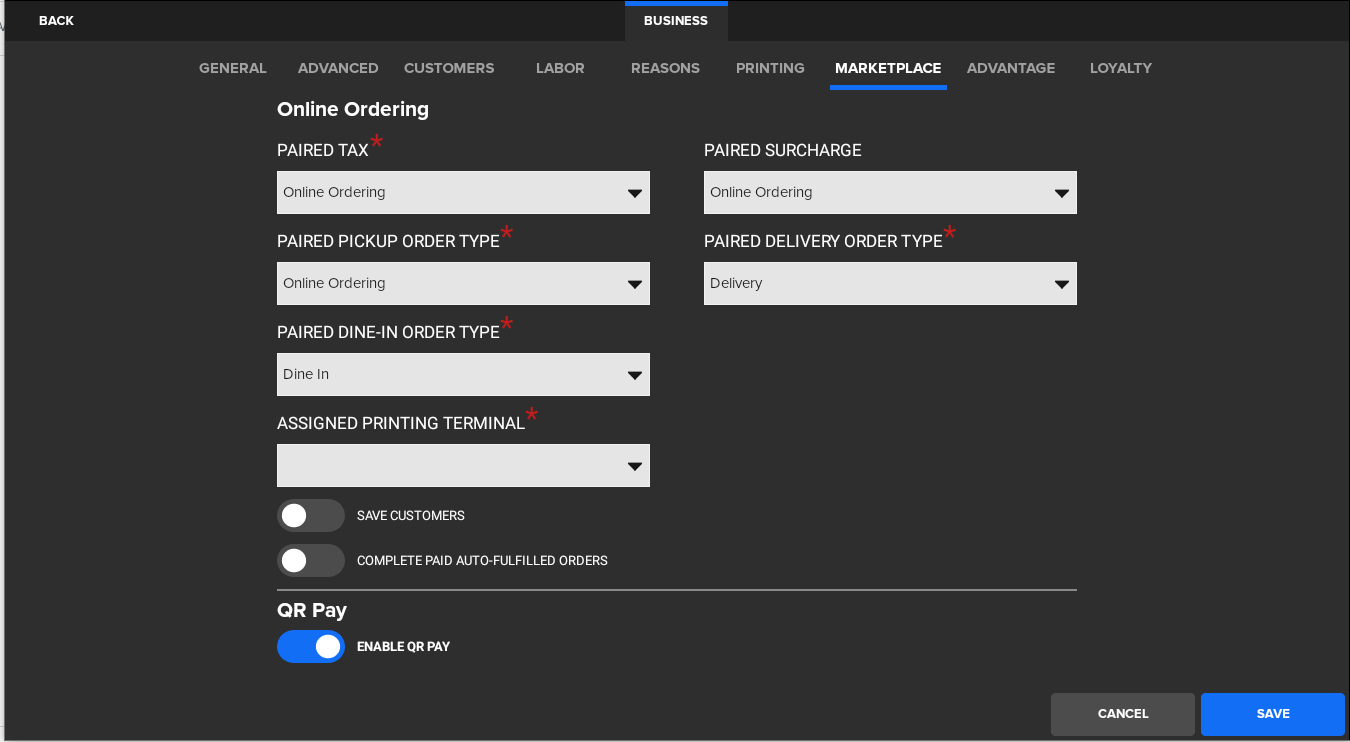
Task: Disable the Enable QR Pay switch
Action: (x=311, y=647)
